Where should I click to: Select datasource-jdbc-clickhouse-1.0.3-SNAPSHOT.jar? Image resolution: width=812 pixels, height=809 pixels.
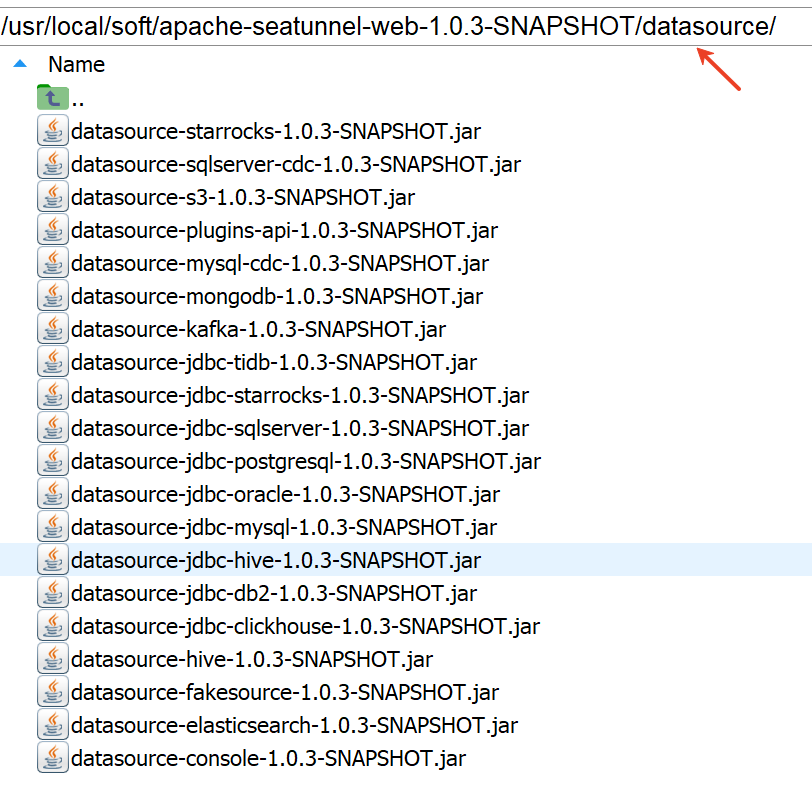[x=306, y=627]
